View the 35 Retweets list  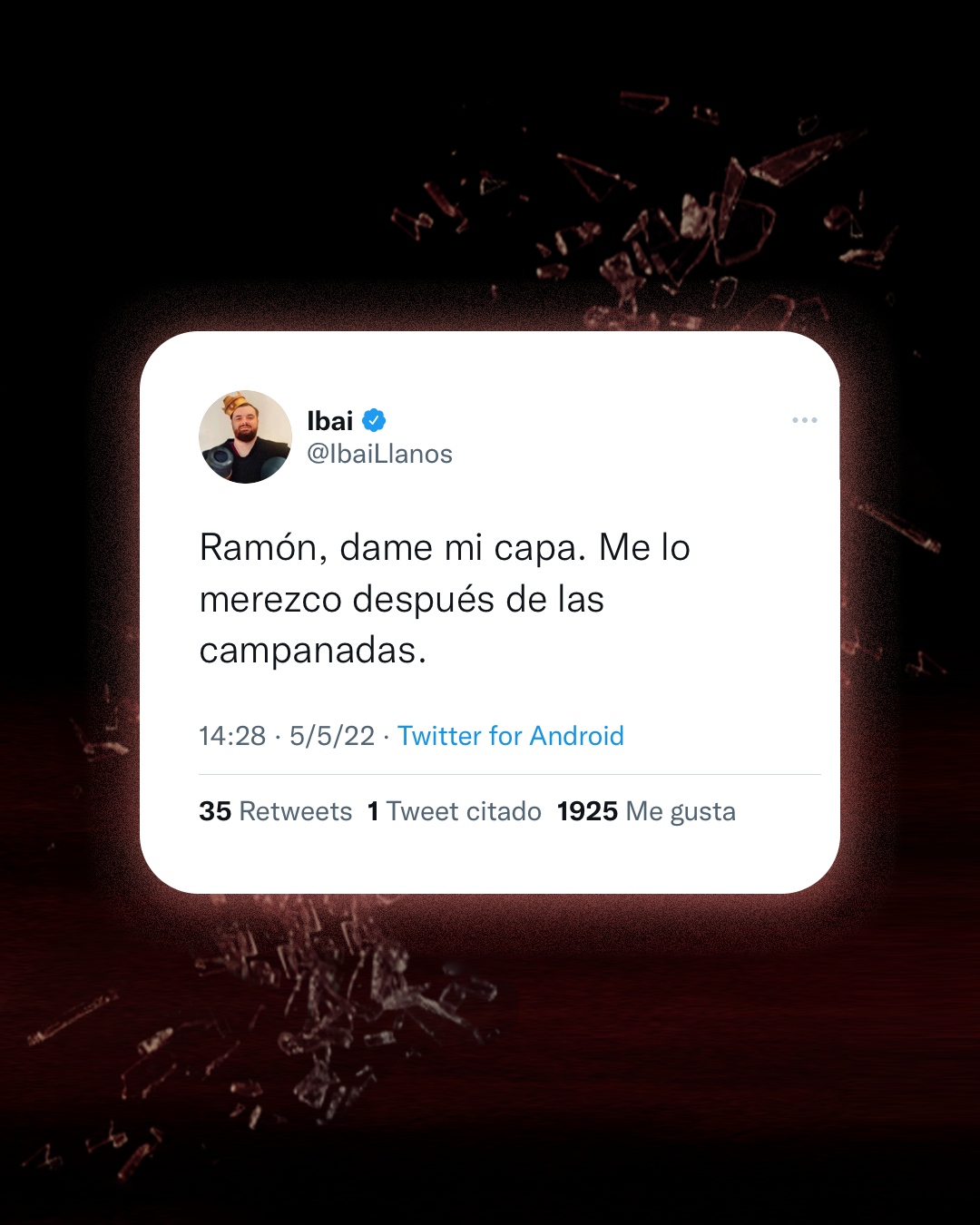coord(276,811)
